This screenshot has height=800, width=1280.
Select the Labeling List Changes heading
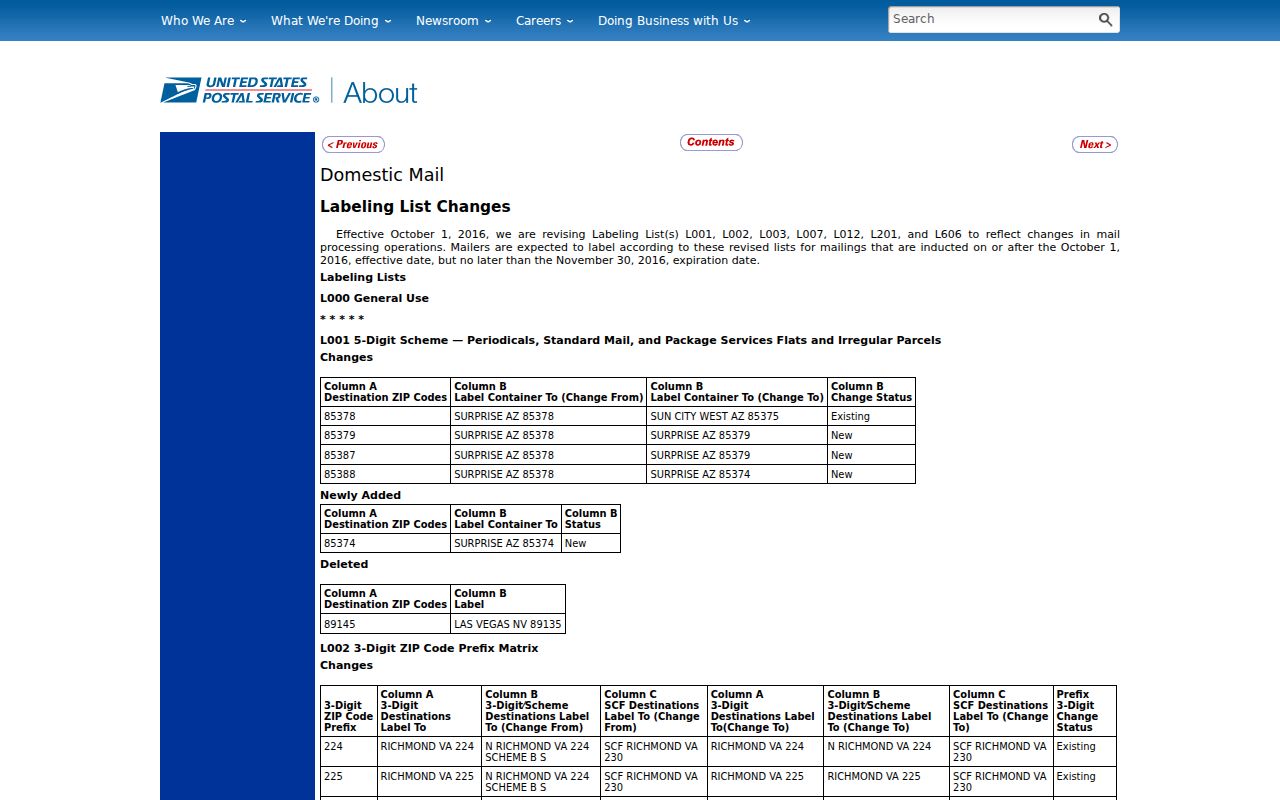click(x=415, y=207)
